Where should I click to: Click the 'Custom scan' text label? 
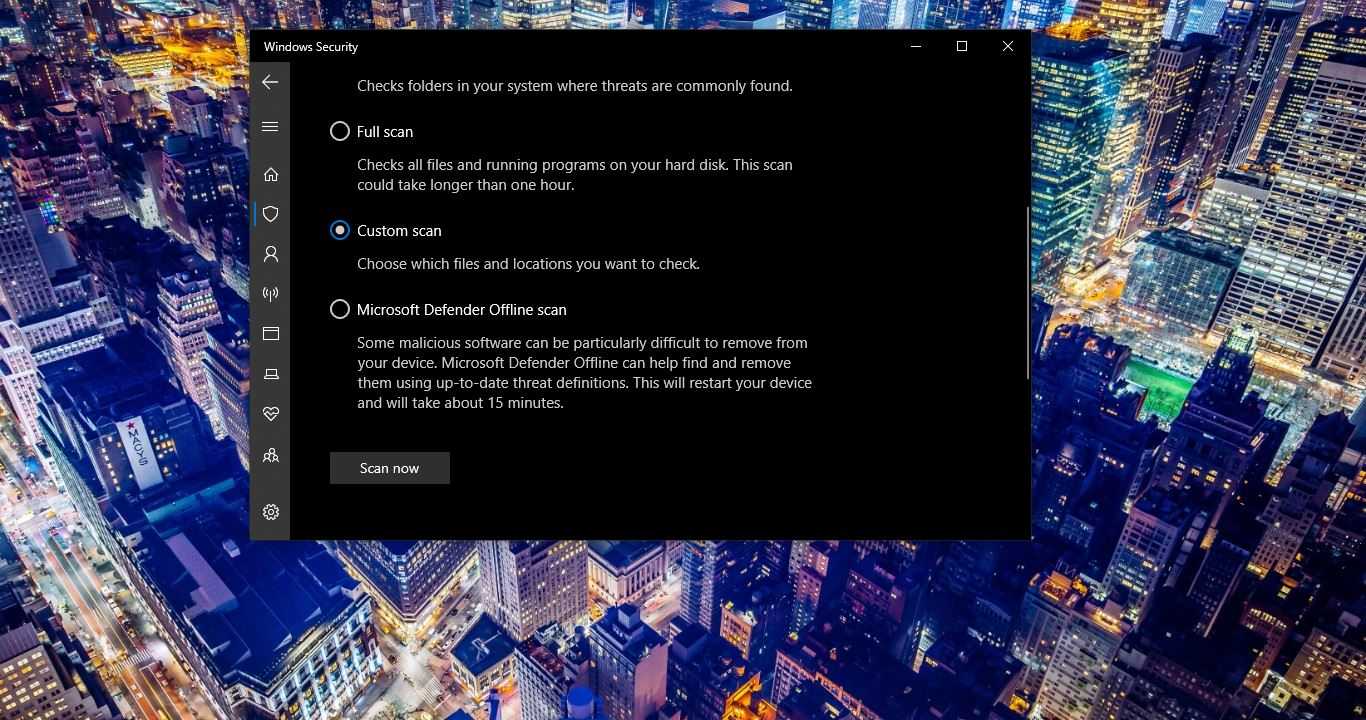point(399,230)
